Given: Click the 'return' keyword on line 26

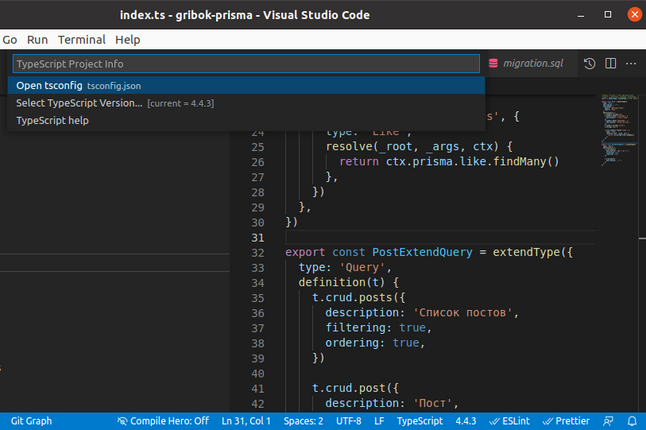Looking at the screenshot, I should coord(359,161).
